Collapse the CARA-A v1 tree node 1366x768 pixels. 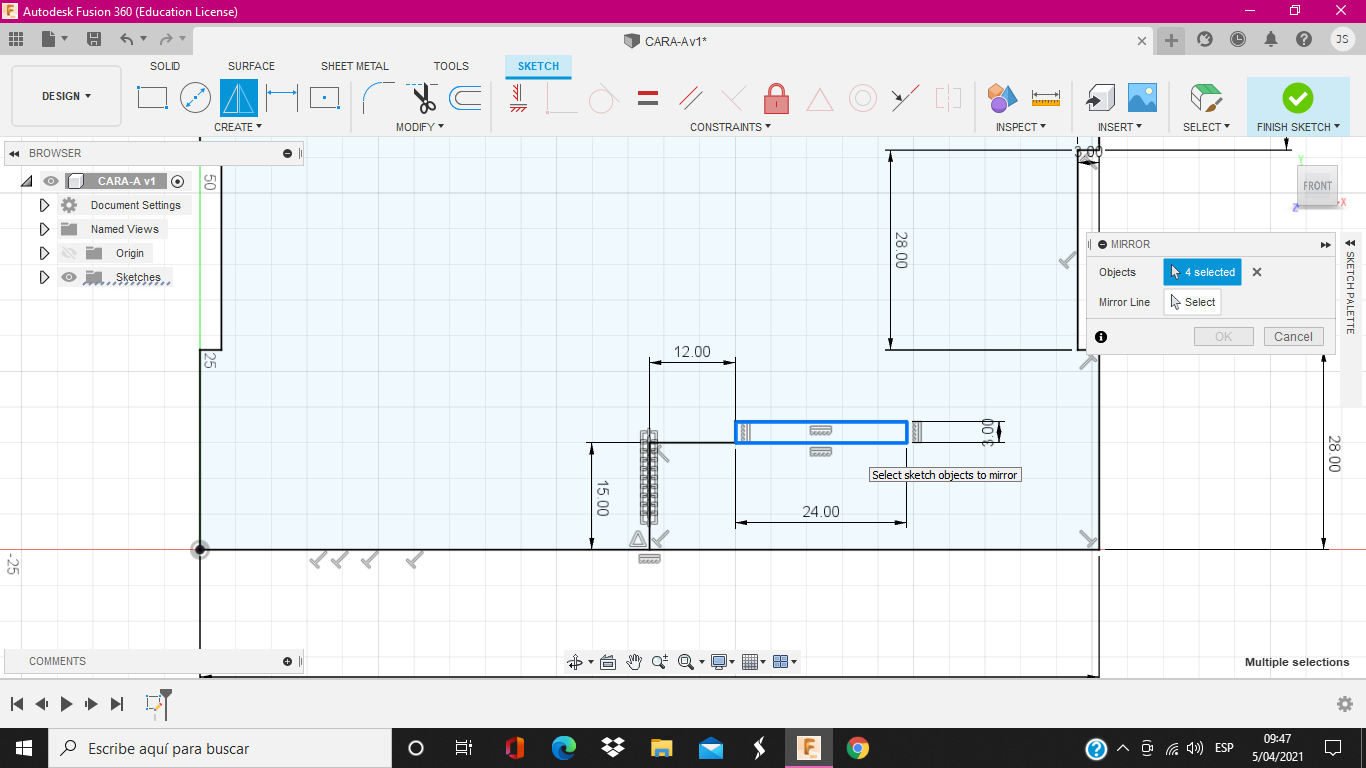(x=26, y=181)
